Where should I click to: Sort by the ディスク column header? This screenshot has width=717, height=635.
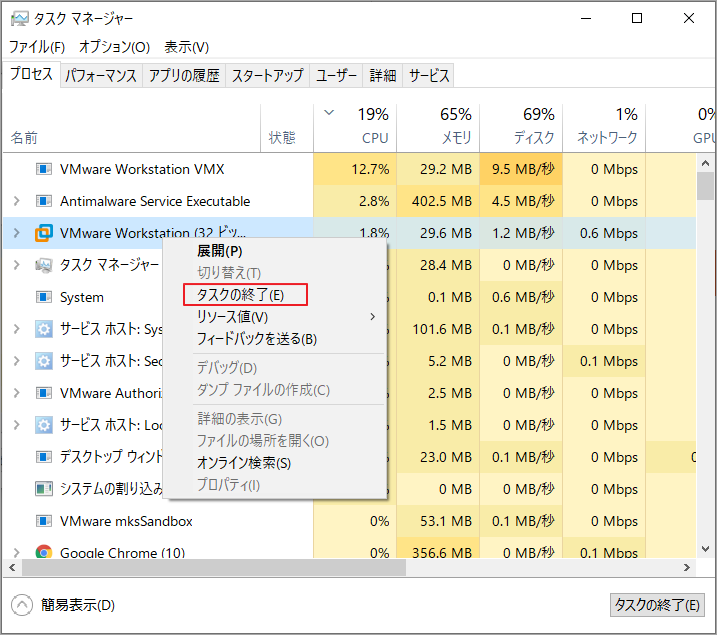pos(521,128)
